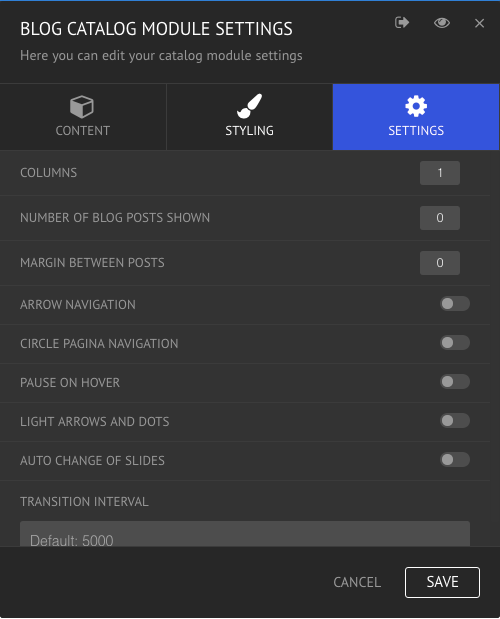Viewport: 500px width, 619px height.
Task: Click the exit arrow icon in header
Action: pos(402,23)
